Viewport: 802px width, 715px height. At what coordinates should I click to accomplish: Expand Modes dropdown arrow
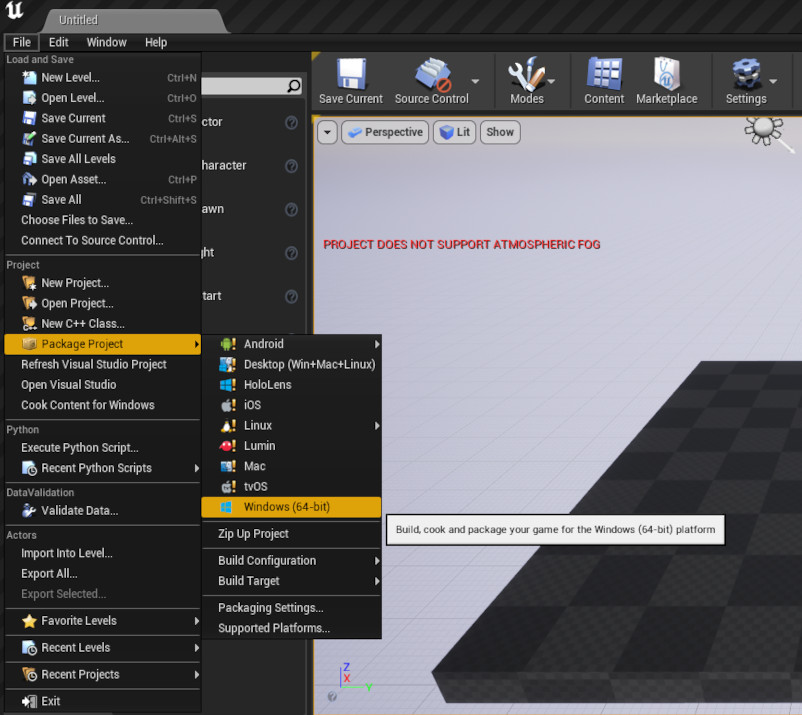[x=551, y=81]
